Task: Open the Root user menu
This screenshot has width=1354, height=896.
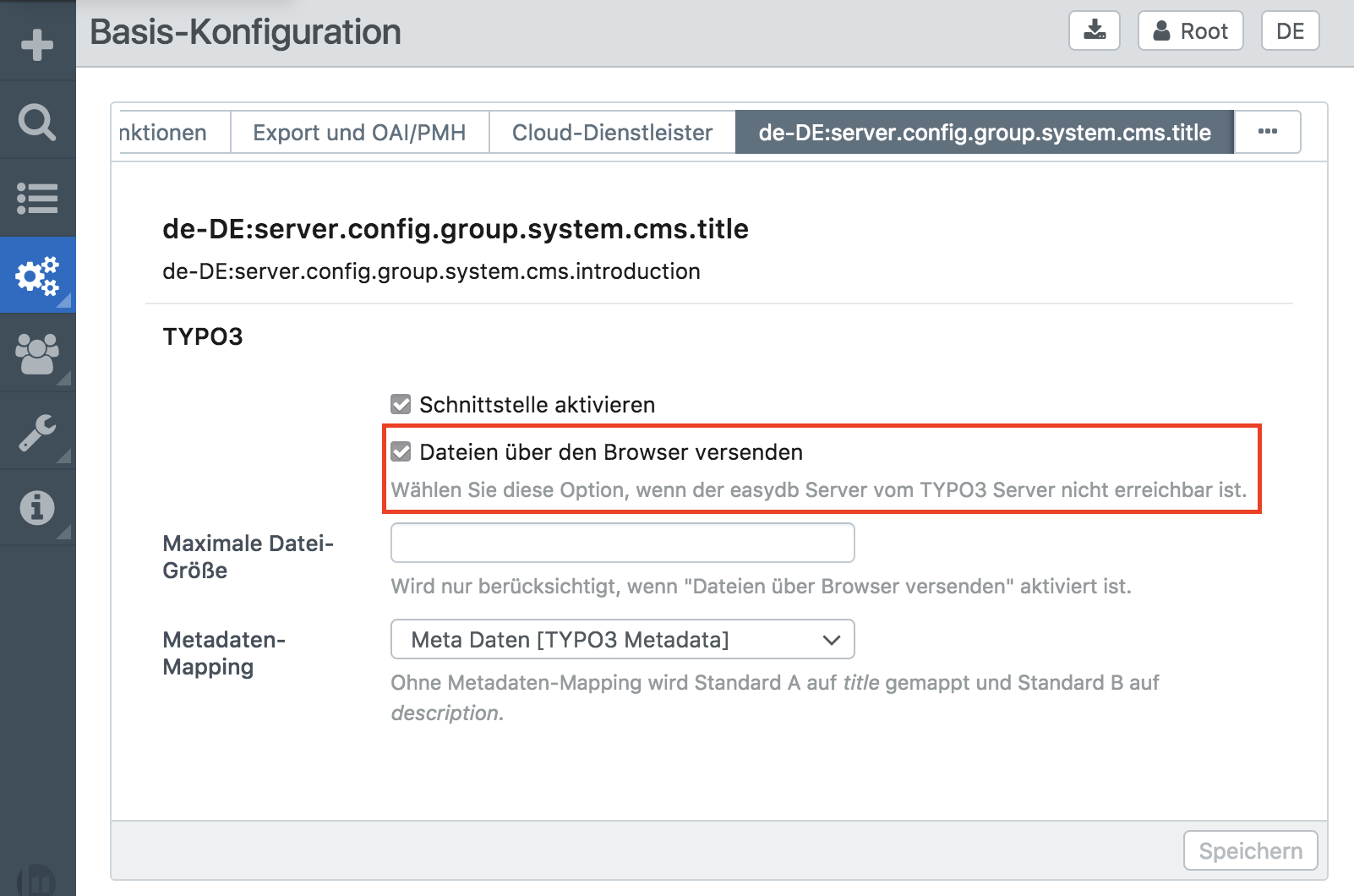Action: (1191, 31)
